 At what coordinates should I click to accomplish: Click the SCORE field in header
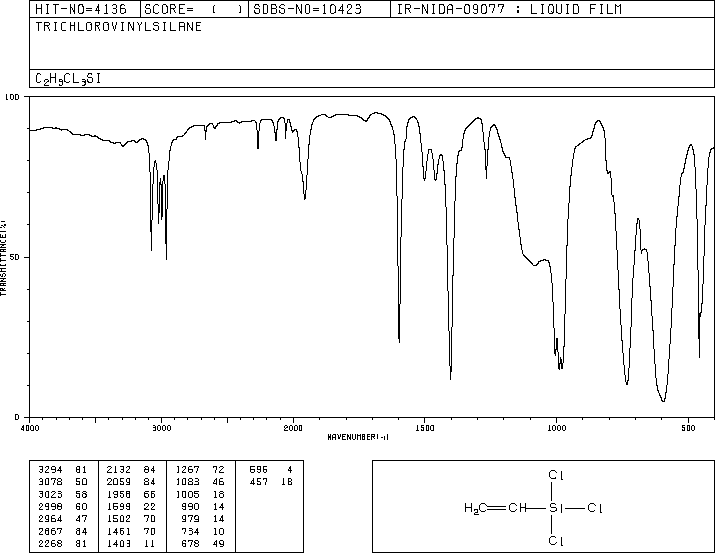click(193, 9)
